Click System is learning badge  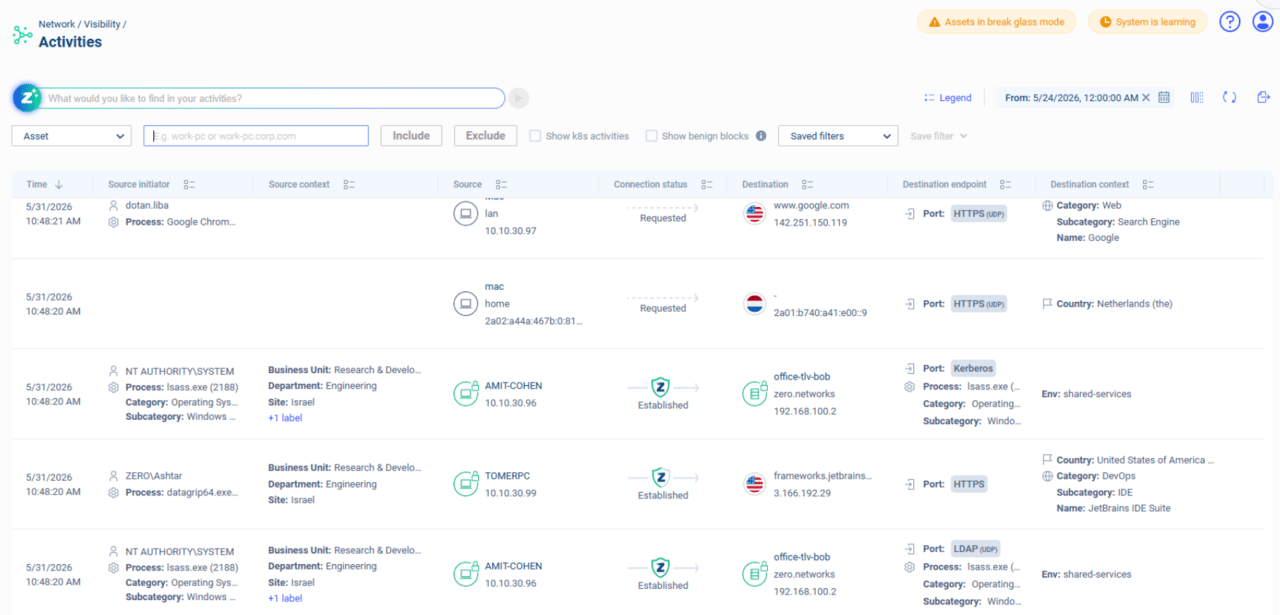pyautogui.click(x=1147, y=22)
